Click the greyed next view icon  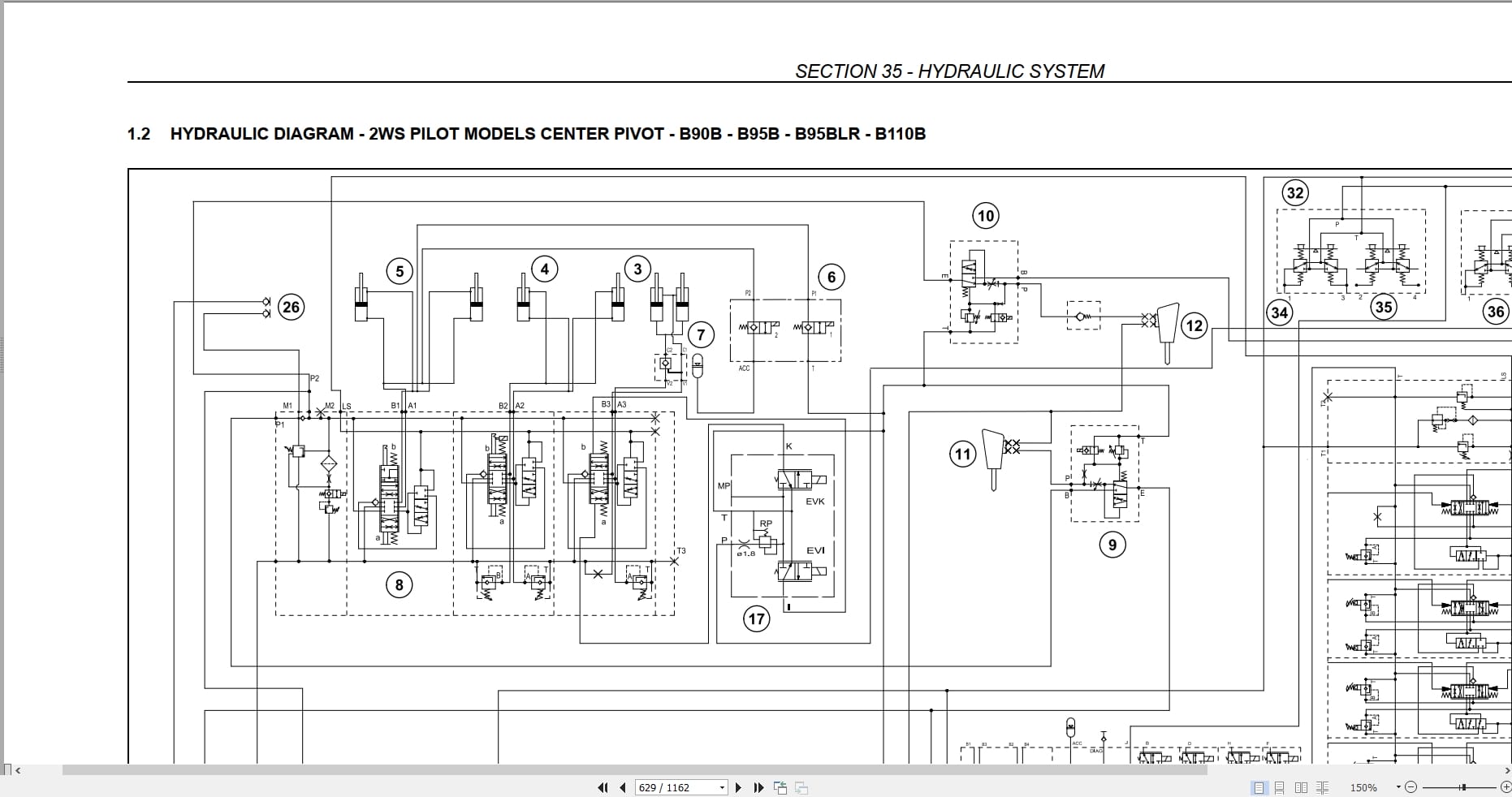pyautogui.click(x=801, y=787)
